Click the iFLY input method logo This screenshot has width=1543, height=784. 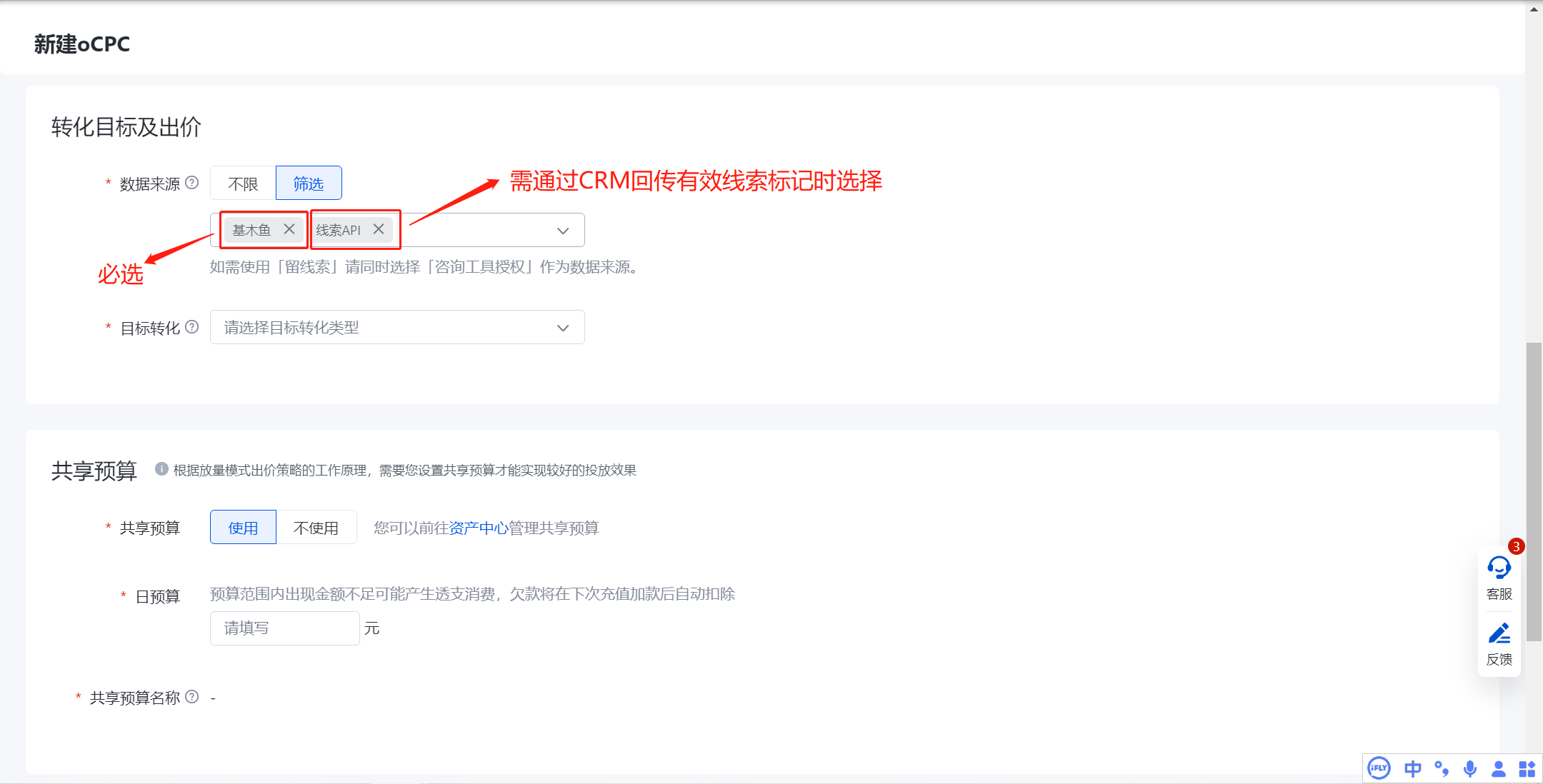pos(1379,768)
